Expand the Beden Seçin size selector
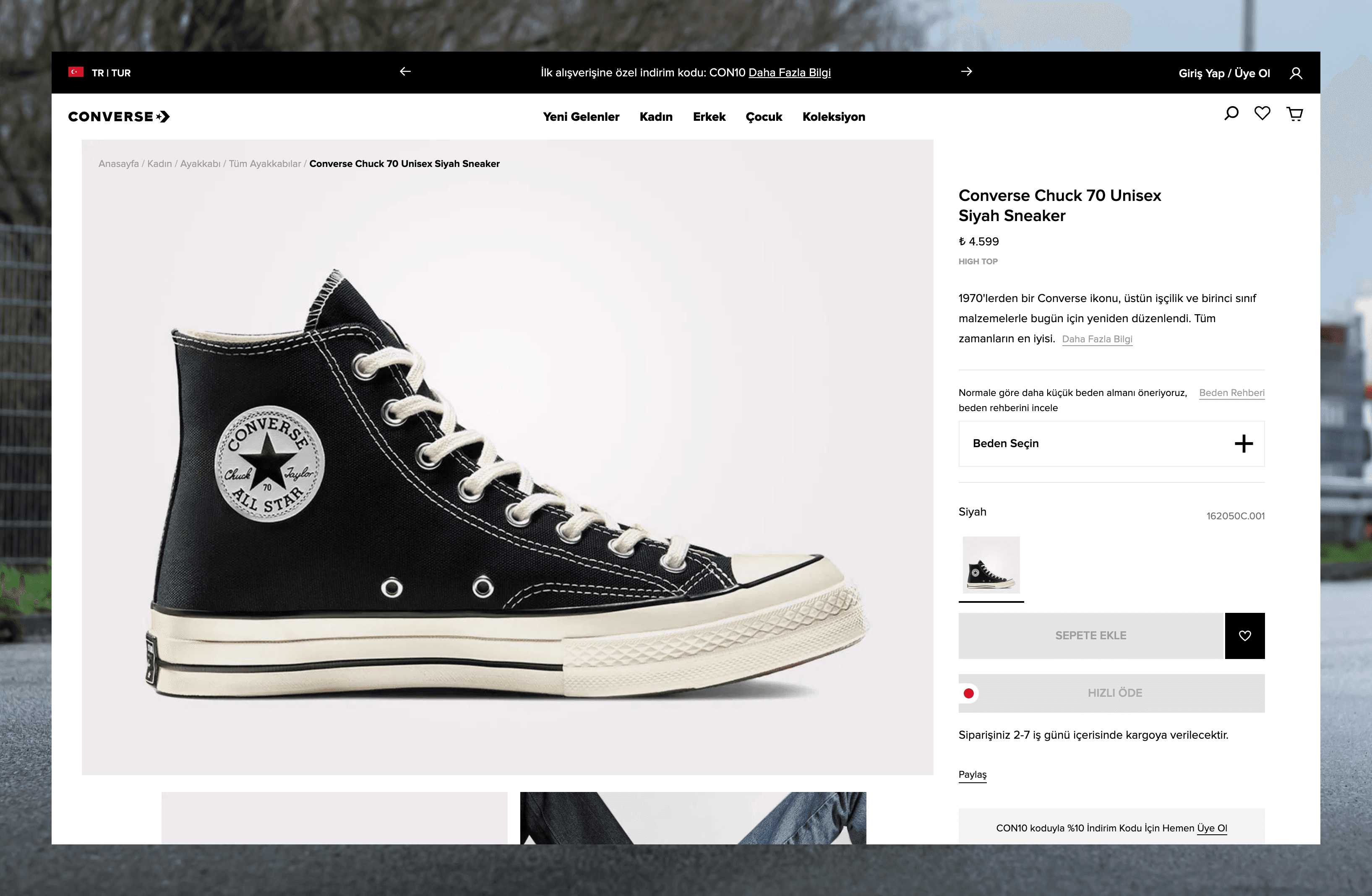The image size is (1372, 896). pos(1006,443)
